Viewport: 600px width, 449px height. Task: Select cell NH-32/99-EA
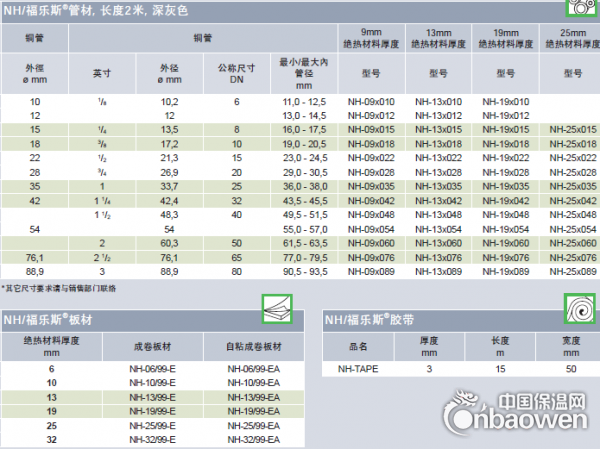[253, 440]
